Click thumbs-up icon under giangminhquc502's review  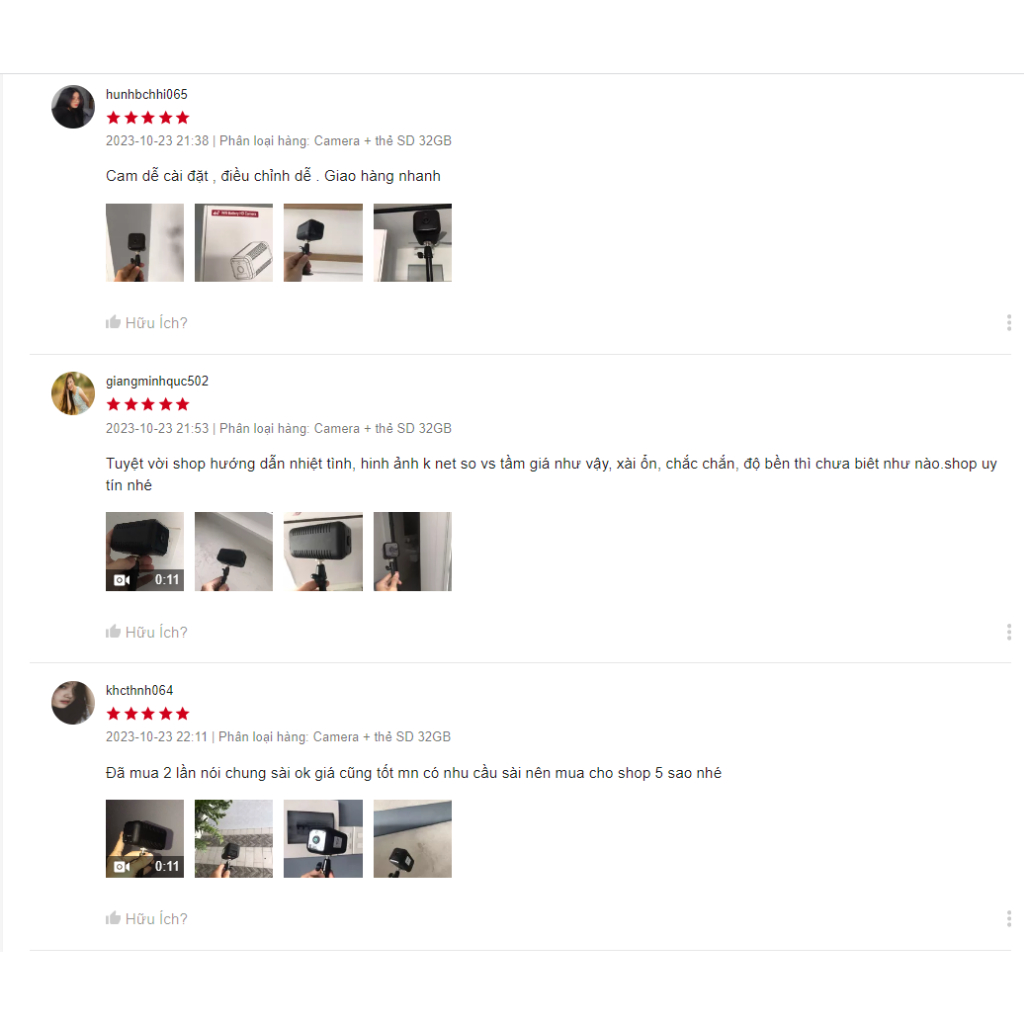pyautogui.click(x=113, y=632)
